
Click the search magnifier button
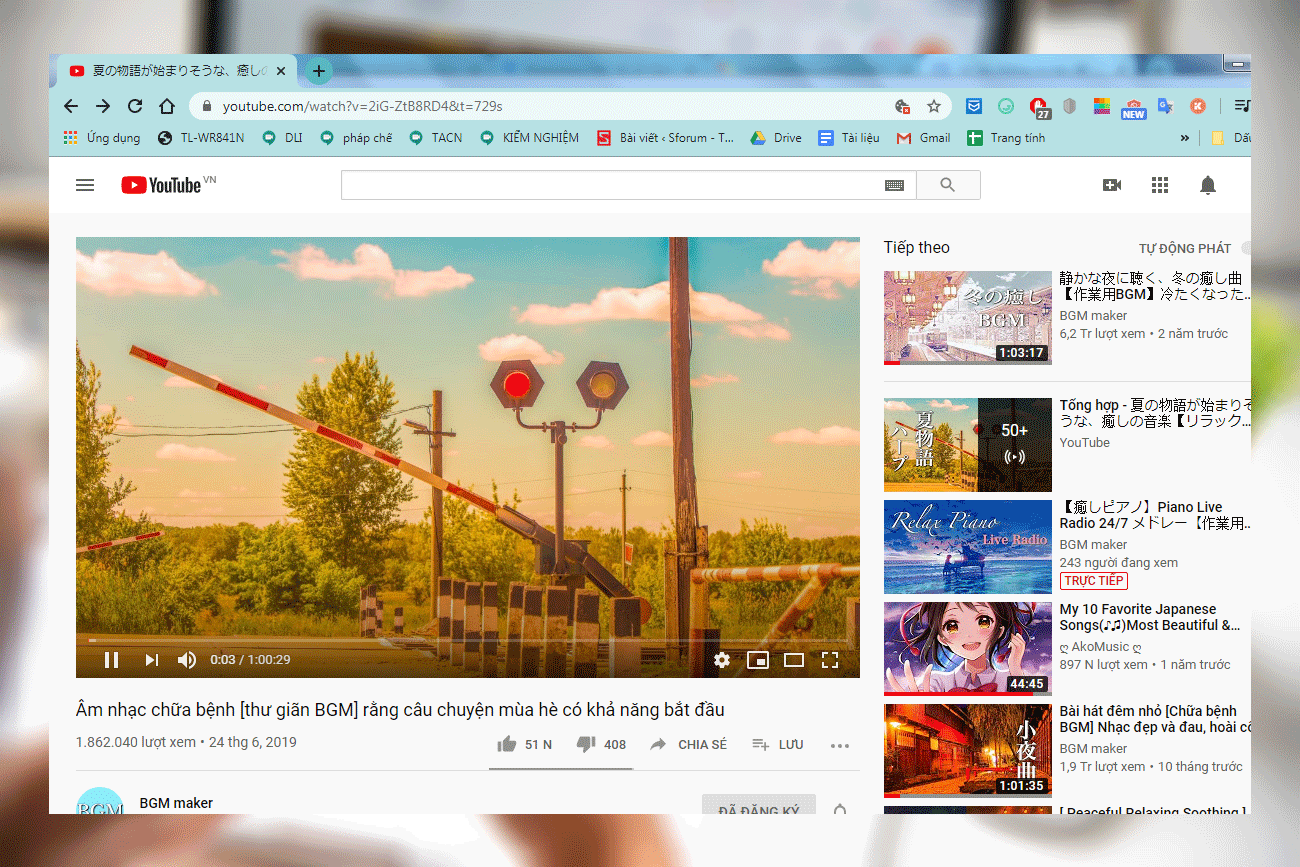pyautogui.click(x=947, y=185)
